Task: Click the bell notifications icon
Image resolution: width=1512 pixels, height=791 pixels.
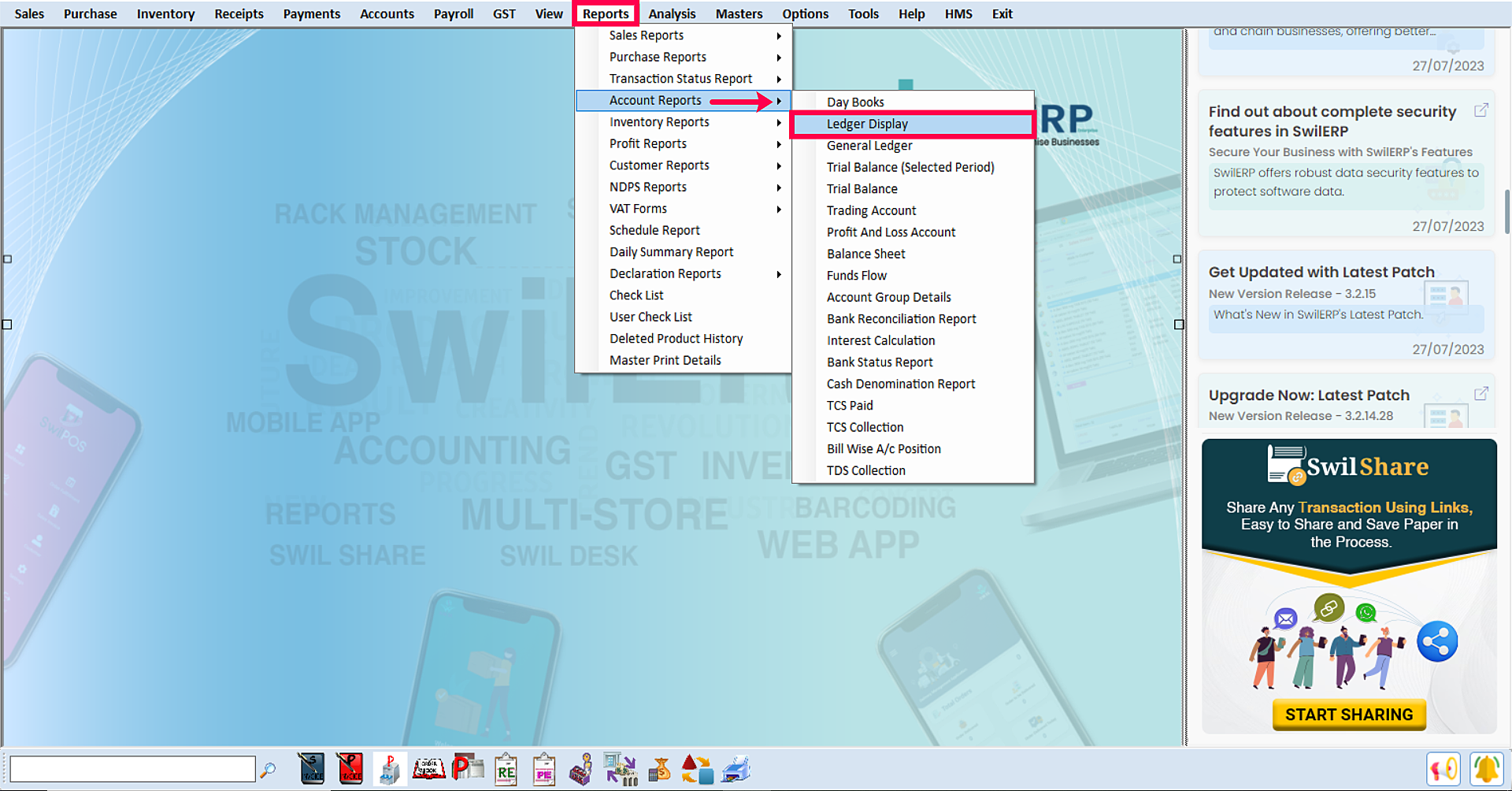Action: tap(1487, 769)
